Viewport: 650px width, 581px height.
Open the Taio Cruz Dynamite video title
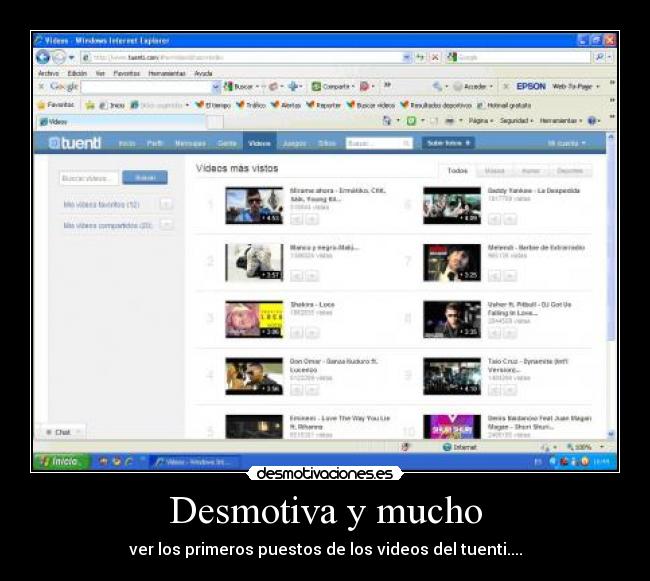click(527, 366)
